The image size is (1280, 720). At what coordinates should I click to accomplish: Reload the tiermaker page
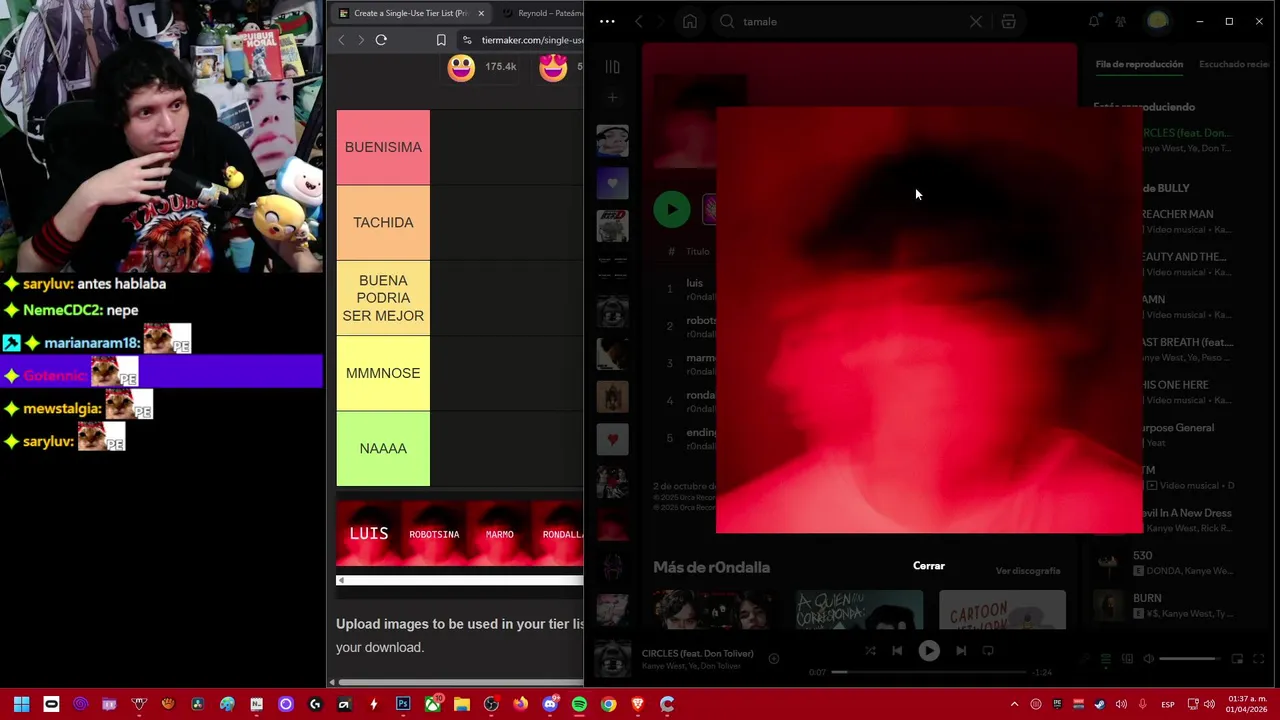(x=381, y=40)
